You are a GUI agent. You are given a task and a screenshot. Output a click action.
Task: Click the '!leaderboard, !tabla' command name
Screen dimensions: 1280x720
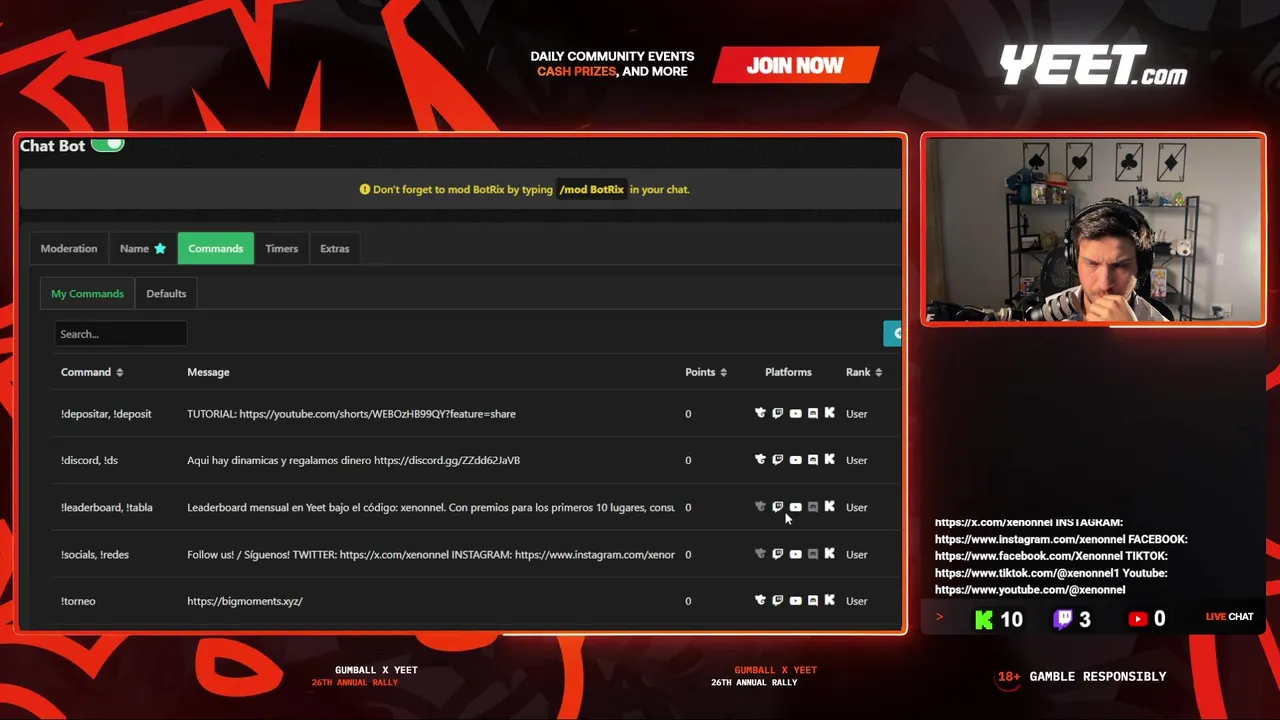click(x=107, y=507)
